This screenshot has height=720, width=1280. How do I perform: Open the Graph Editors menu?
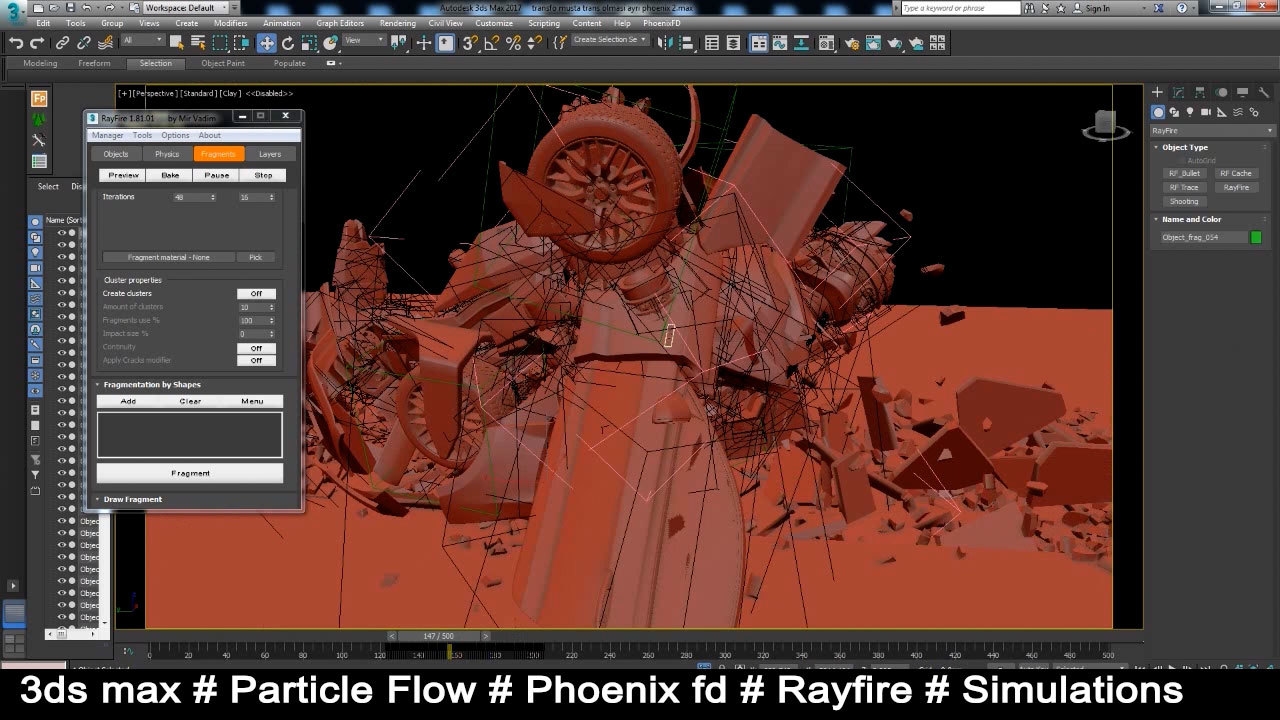point(340,23)
